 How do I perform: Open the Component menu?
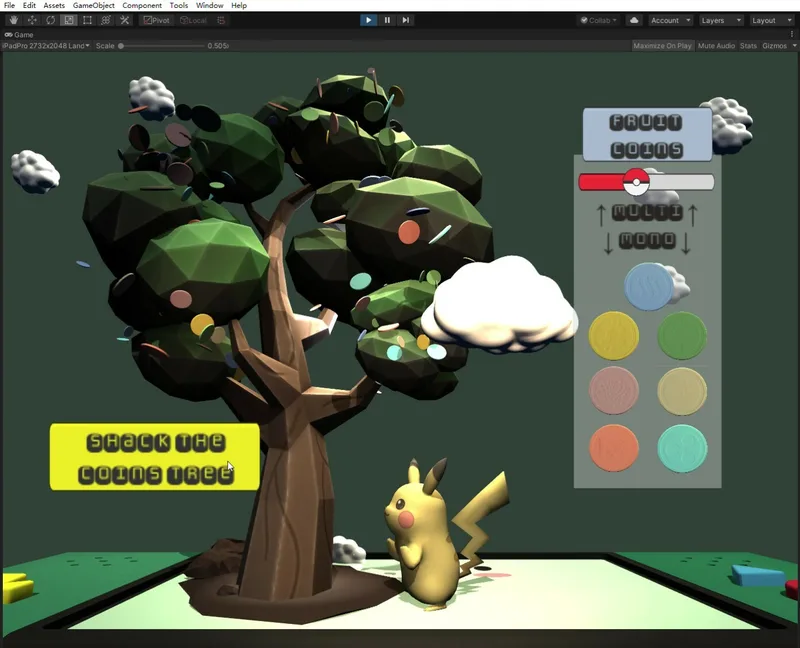(x=142, y=5)
